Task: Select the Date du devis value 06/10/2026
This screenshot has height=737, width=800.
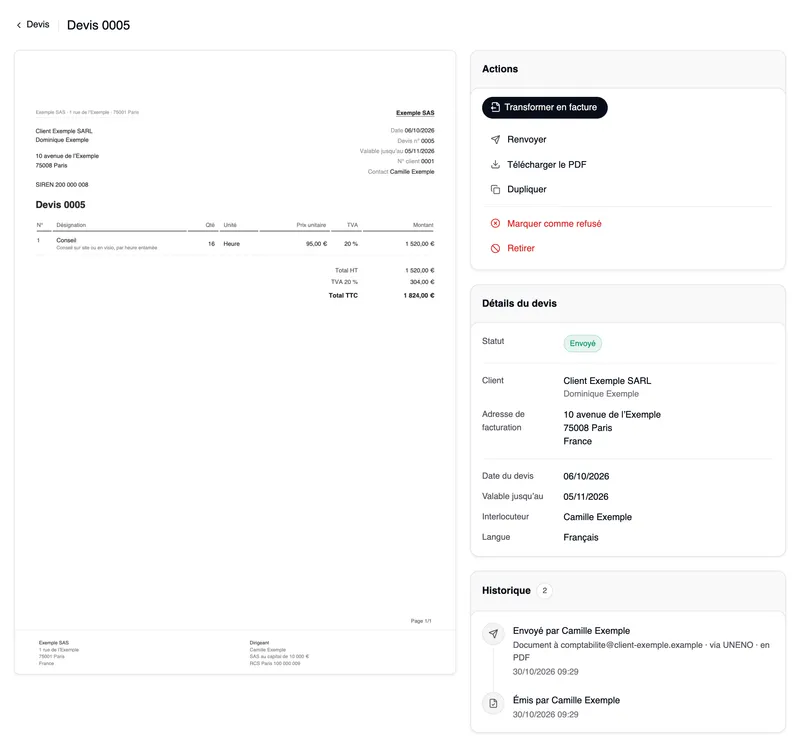Action: point(586,476)
